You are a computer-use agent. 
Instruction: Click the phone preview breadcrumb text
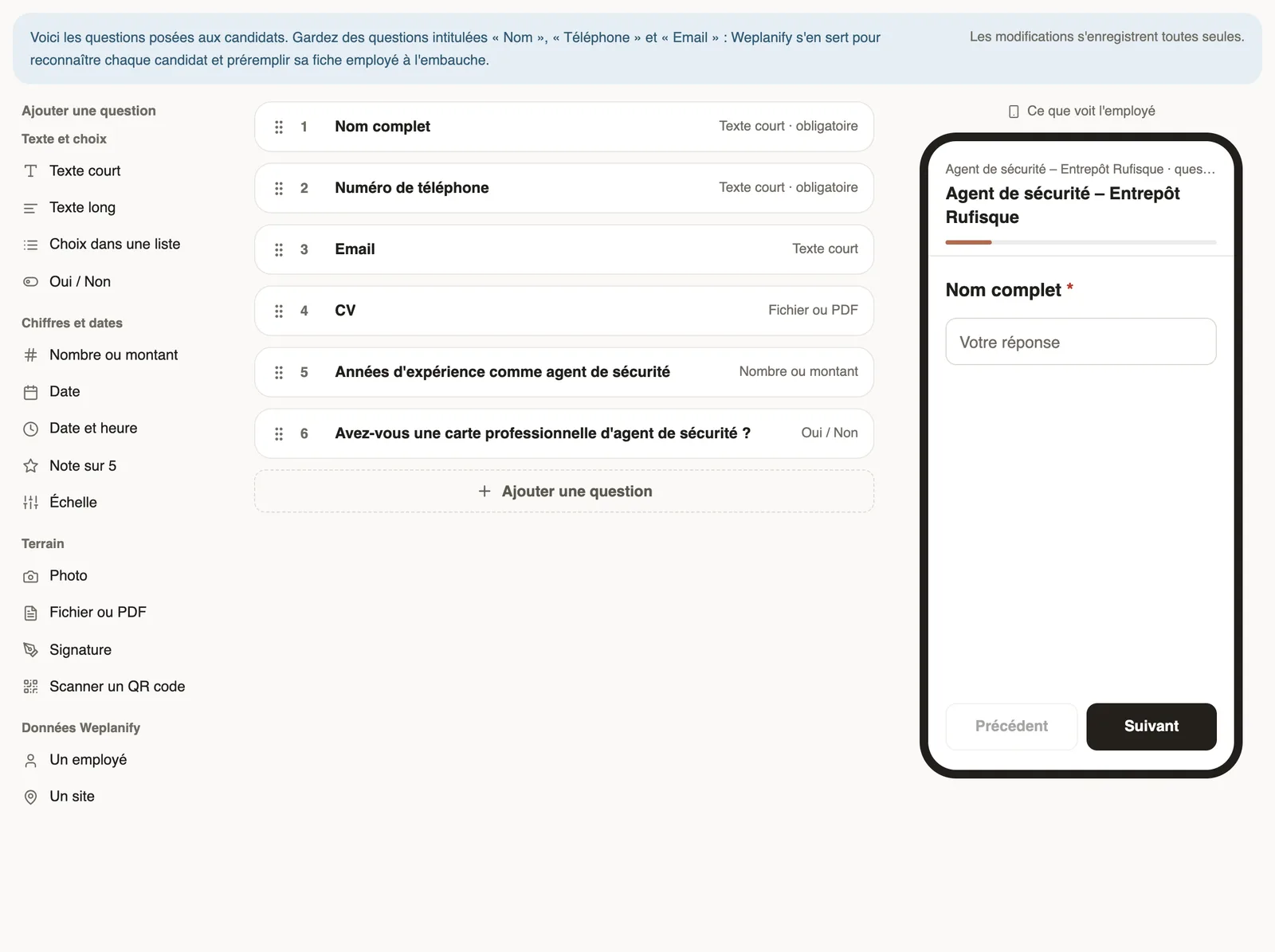pos(1080,169)
